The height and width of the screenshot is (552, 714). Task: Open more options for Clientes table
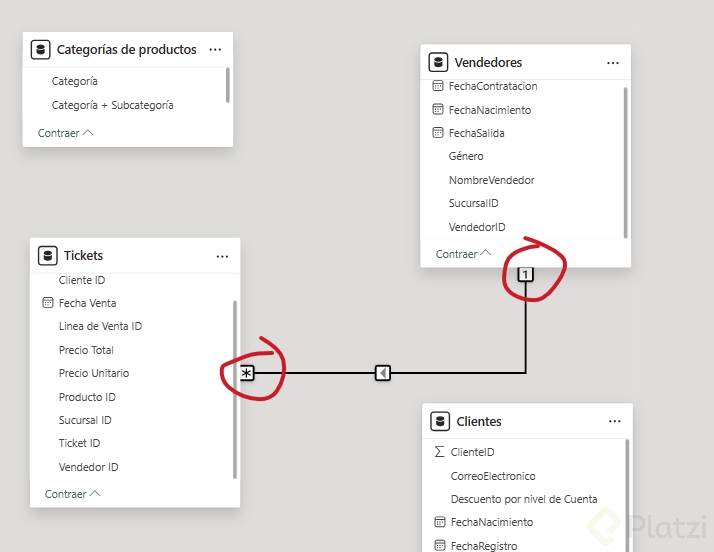[x=614, y=421]
